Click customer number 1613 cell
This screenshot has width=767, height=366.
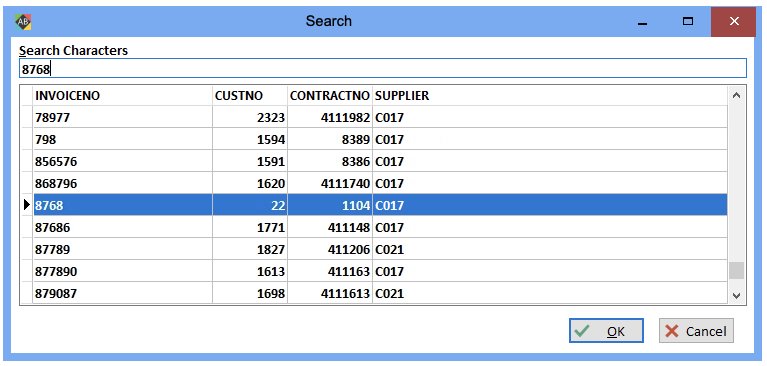point(250,272)
